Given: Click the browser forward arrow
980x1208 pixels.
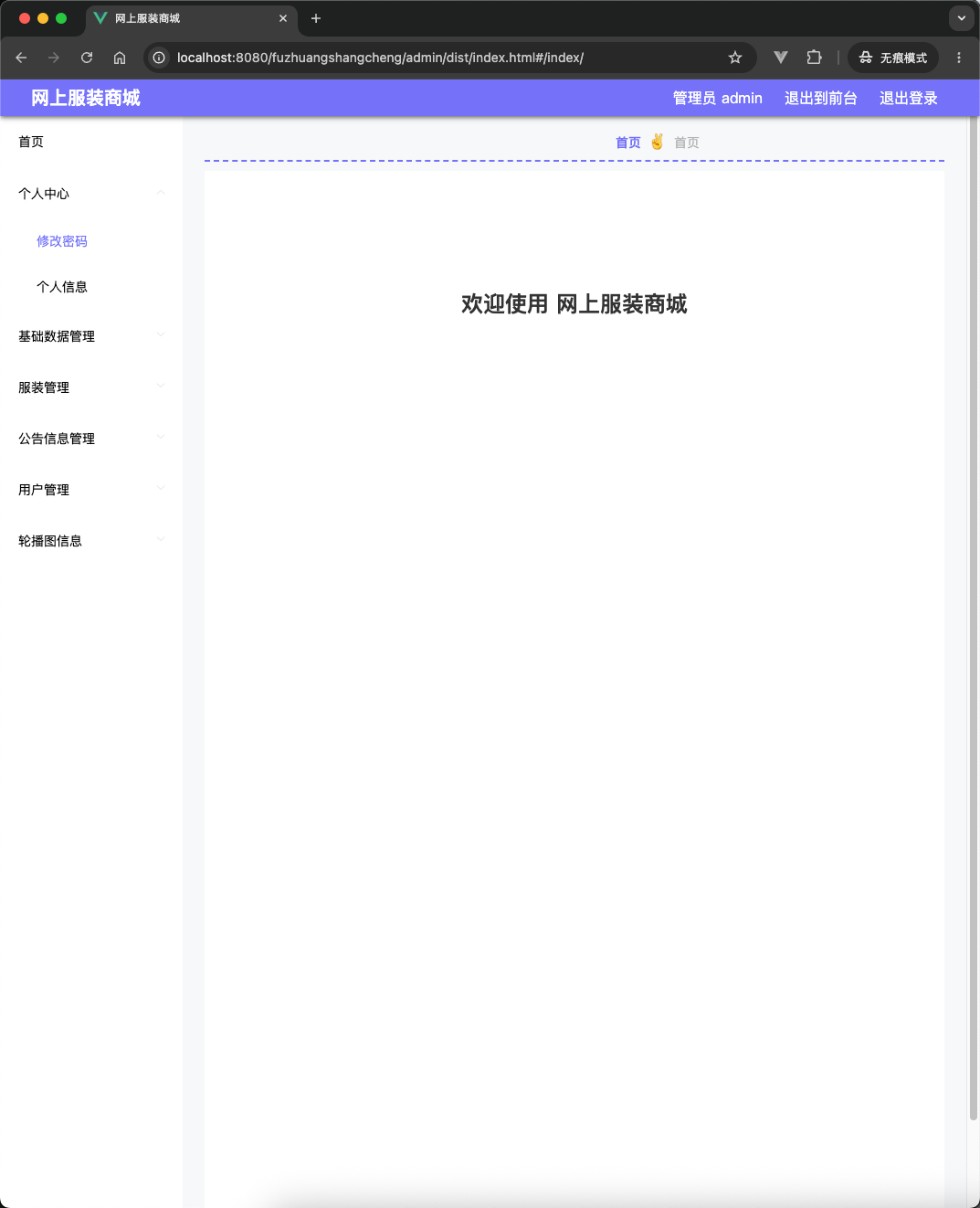Looking at the screenshot, I should pos(54,58).
